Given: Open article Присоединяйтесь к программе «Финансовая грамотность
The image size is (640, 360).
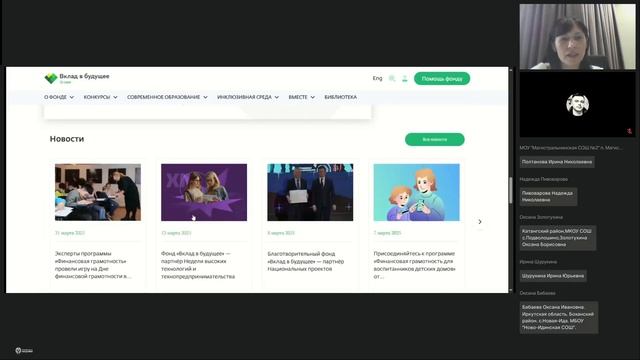Looking at the screenshot, I should [x=414, y=265].
